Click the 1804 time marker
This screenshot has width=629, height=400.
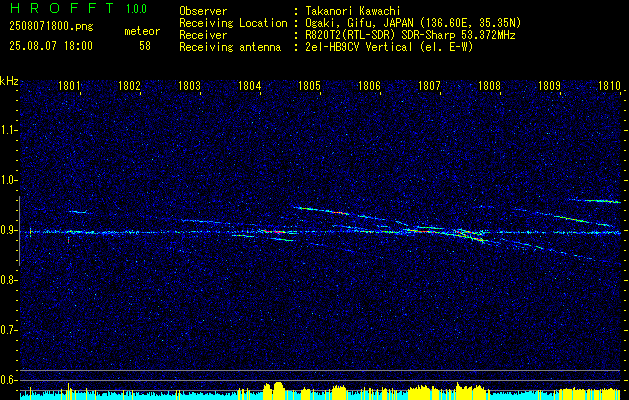pos(250,86)
